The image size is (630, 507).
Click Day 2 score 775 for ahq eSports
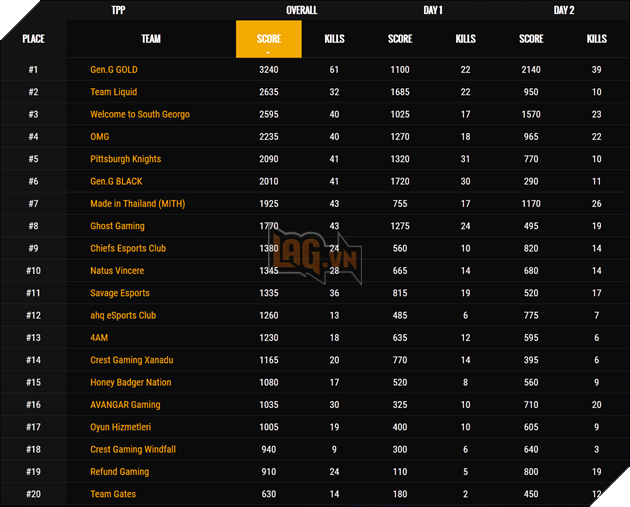click(x=531, y=315)
